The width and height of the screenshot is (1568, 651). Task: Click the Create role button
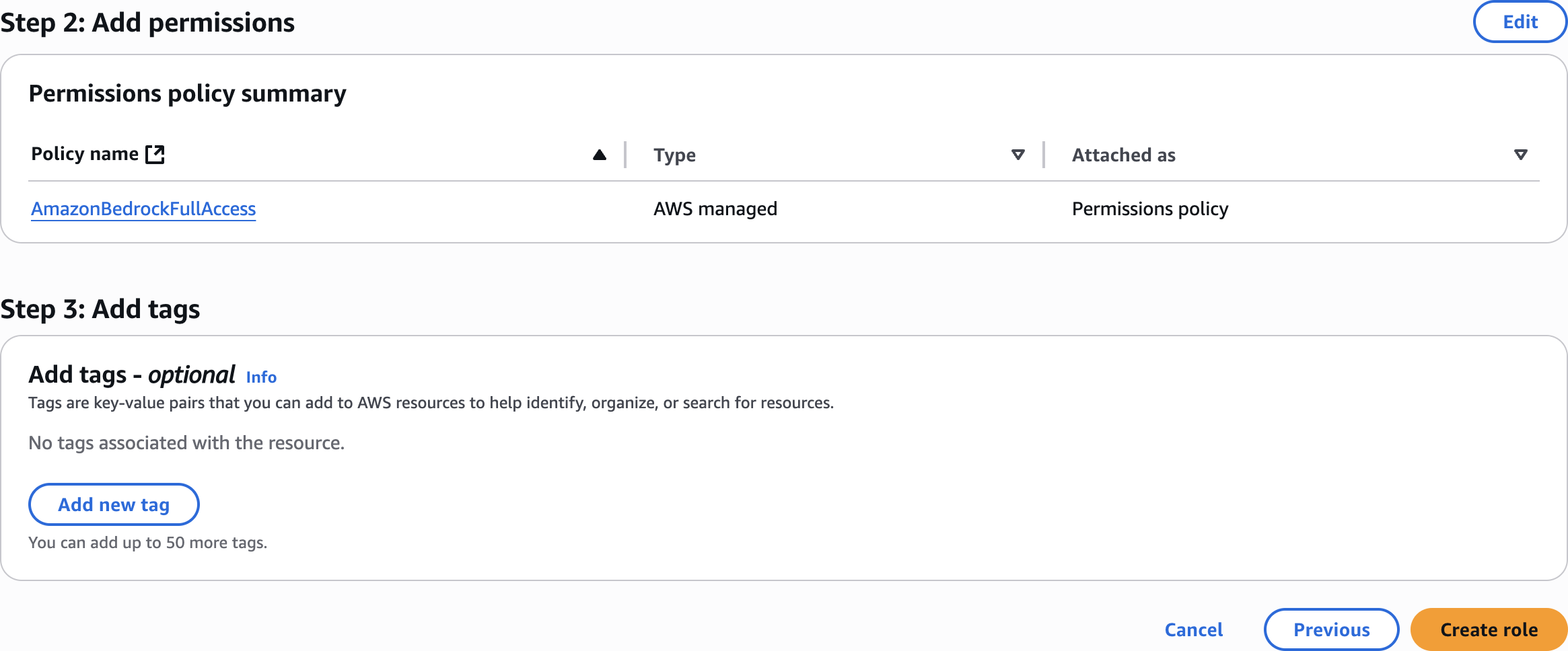pyautogui.click(x=1489, y=629)
